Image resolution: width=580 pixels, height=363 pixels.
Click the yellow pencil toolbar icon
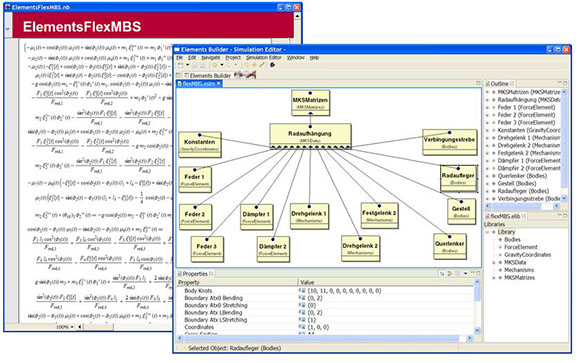click(262, 65)
